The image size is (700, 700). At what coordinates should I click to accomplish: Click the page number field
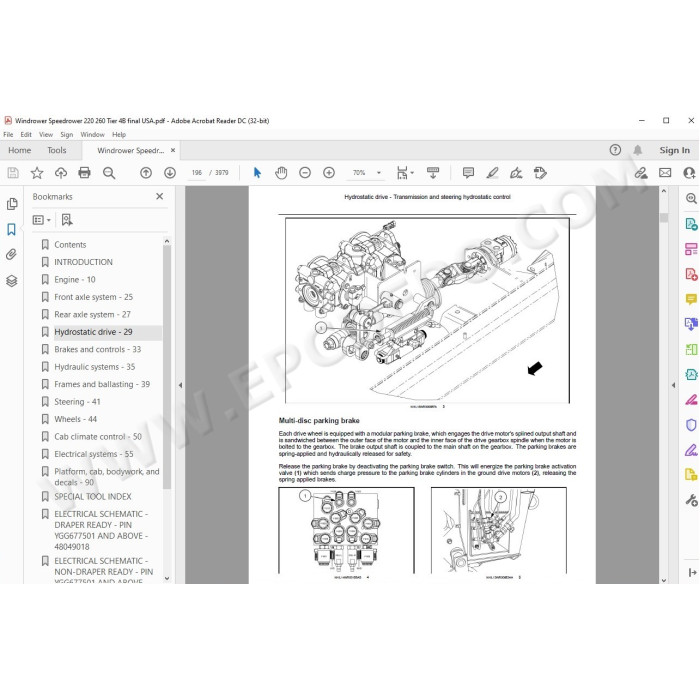[x=196, y=173]
